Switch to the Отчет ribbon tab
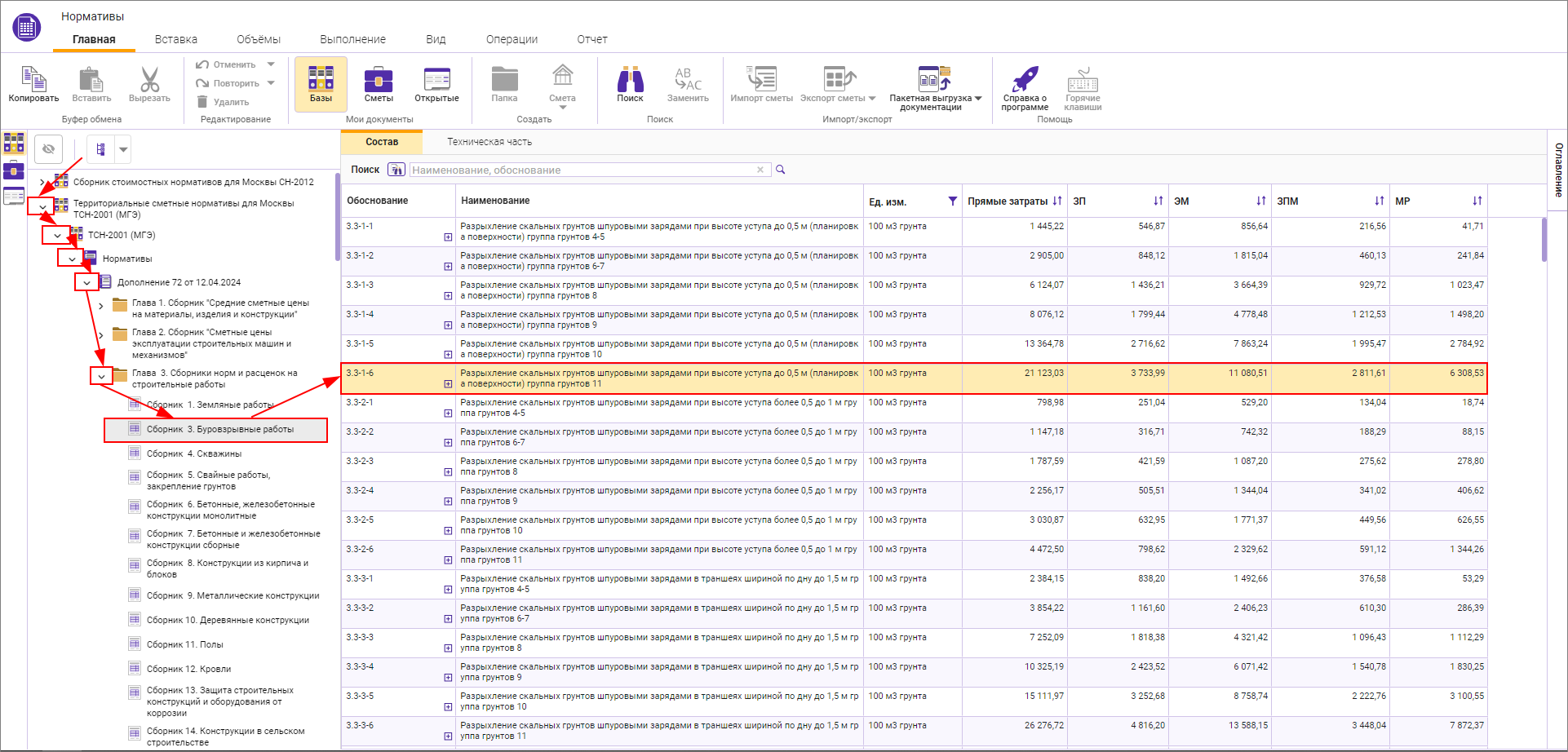Image resolution: width=1568 pixels, height=752 pixels. [592, 39]
